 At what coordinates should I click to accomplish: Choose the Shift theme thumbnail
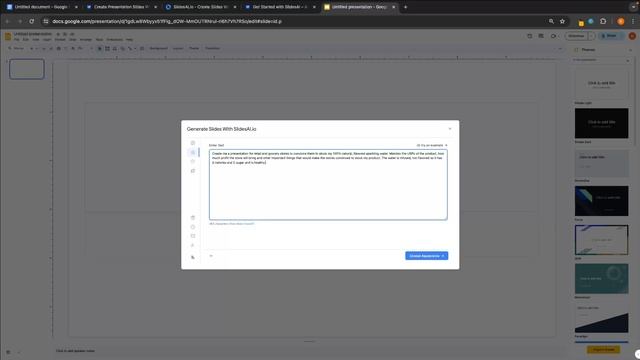(x=602, y=240)
